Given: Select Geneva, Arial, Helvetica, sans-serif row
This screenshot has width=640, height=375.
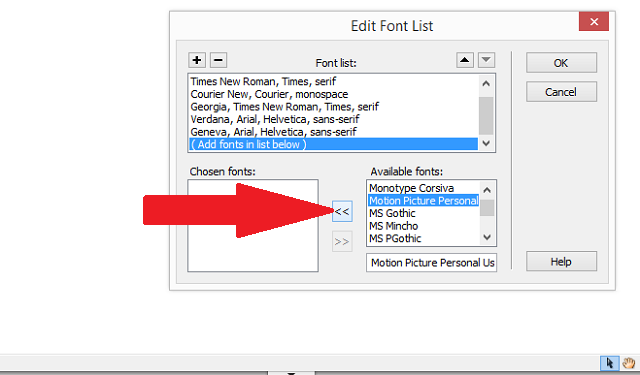Looking at the screenshot, I should (333, 132).
